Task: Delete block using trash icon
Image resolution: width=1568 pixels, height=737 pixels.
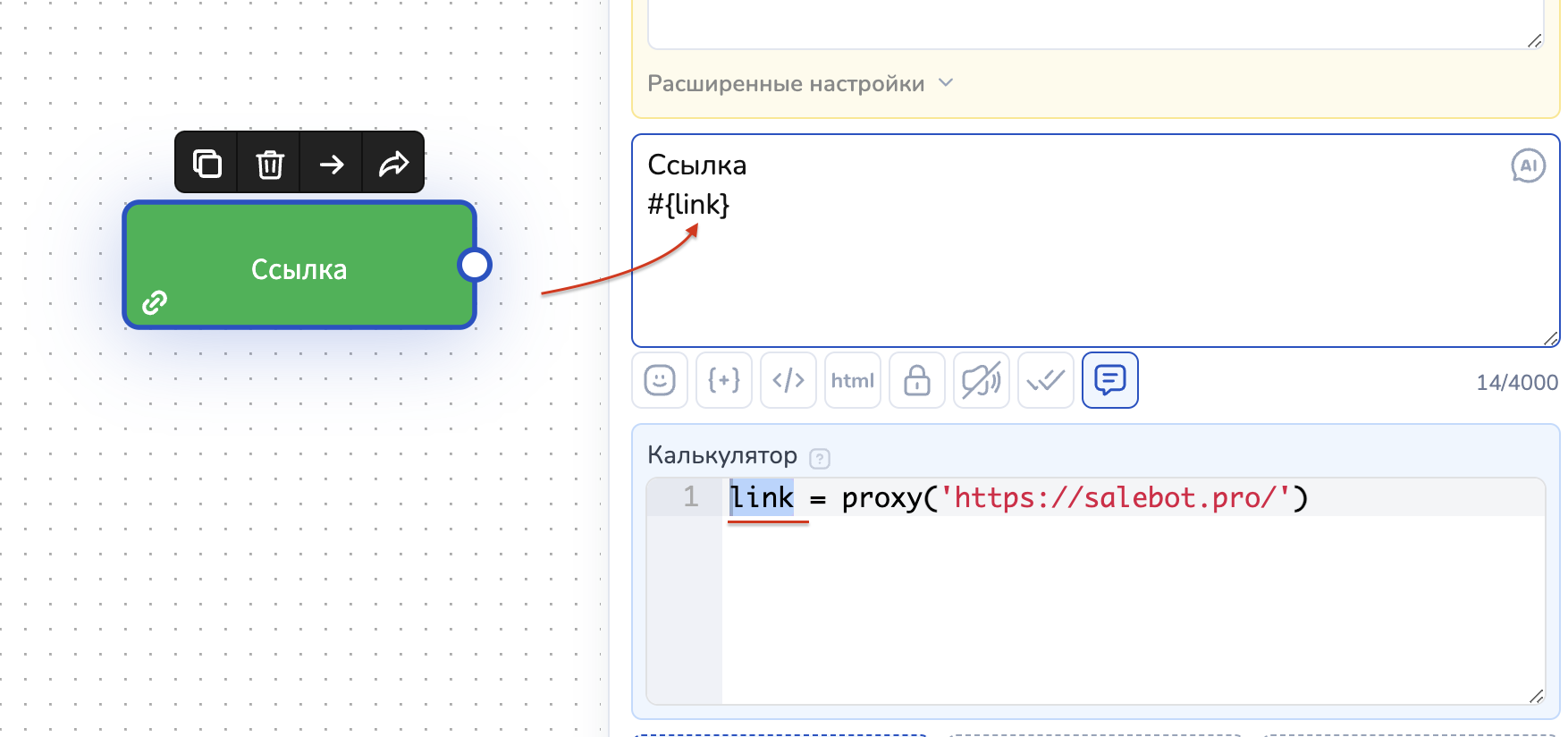Action: point(269,164)
